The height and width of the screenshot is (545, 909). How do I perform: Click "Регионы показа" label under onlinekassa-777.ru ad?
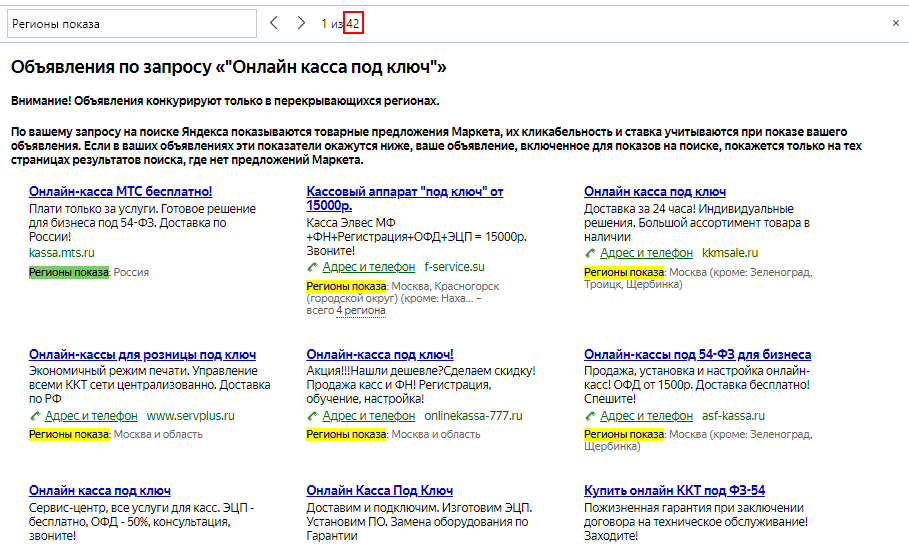[x=346, y=434]
